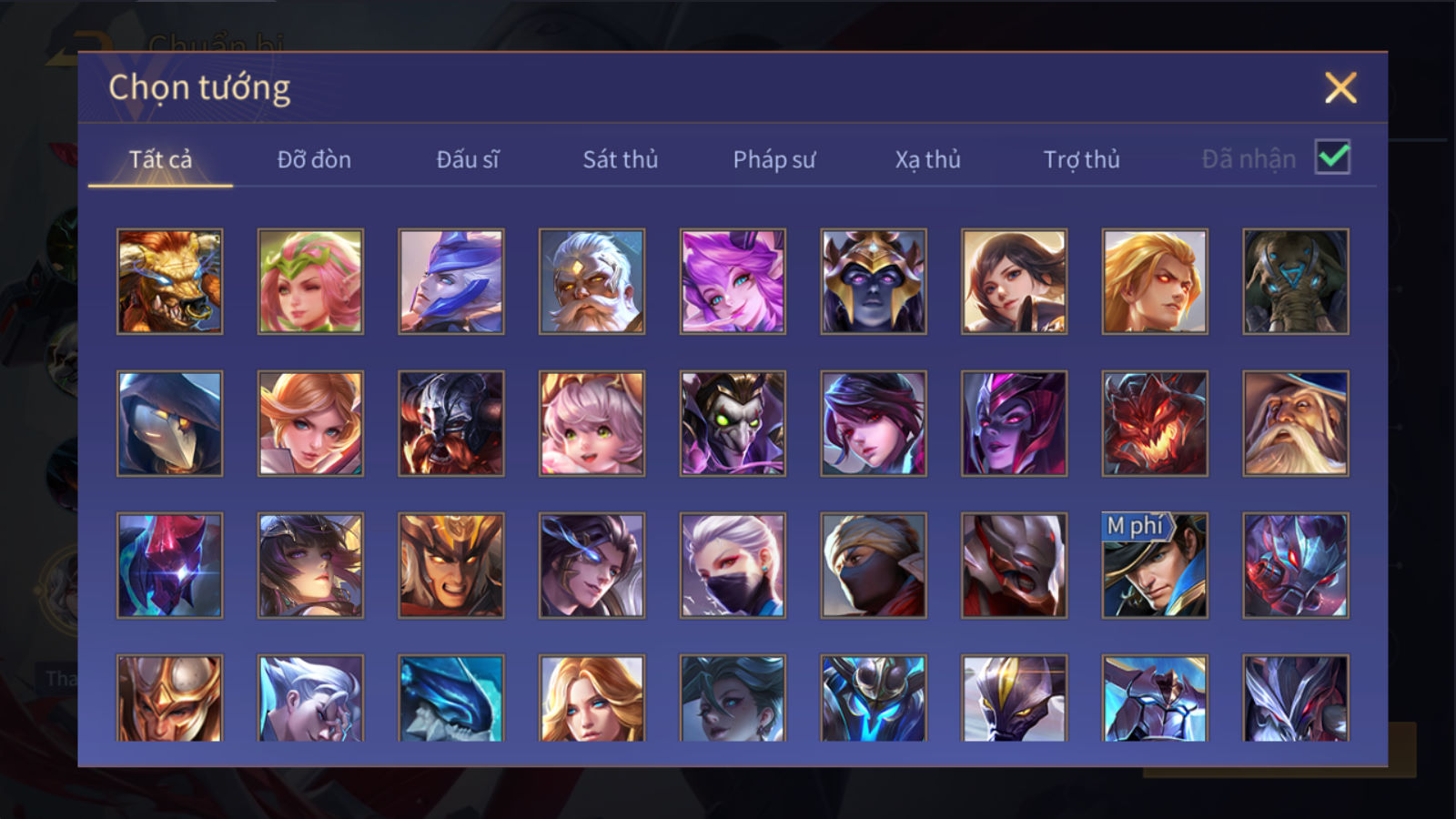
Task: Switch to the Xạ thủ tab
Action: coord(927,159)
